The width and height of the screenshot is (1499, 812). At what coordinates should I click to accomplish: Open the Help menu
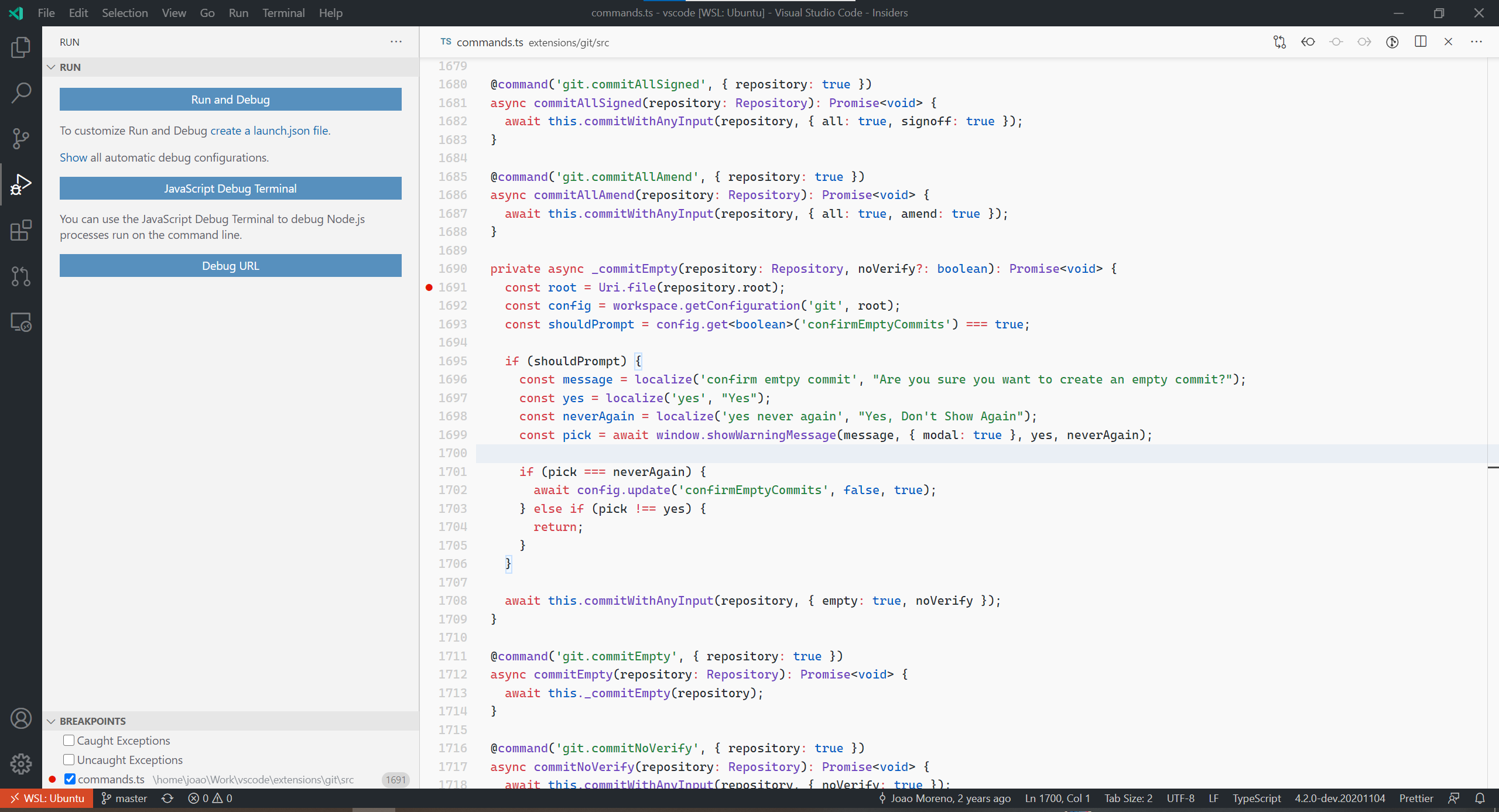[331, 13]
